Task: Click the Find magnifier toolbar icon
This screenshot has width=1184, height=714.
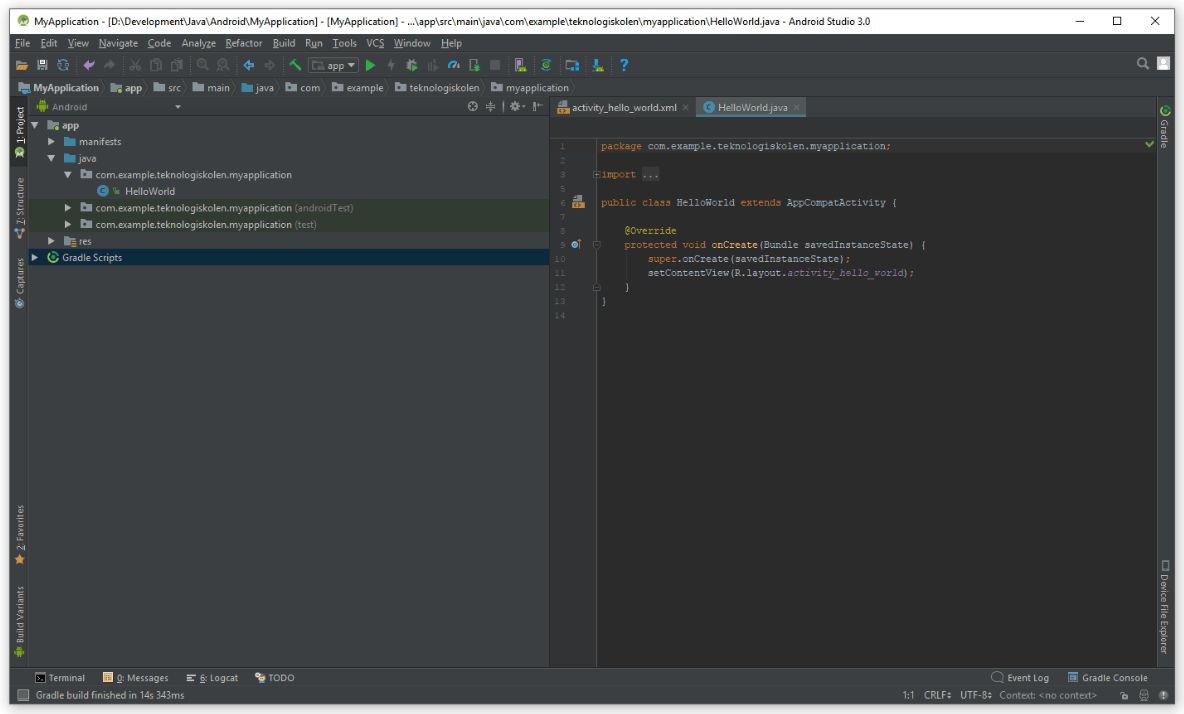Action: click(x=202, y=66)
